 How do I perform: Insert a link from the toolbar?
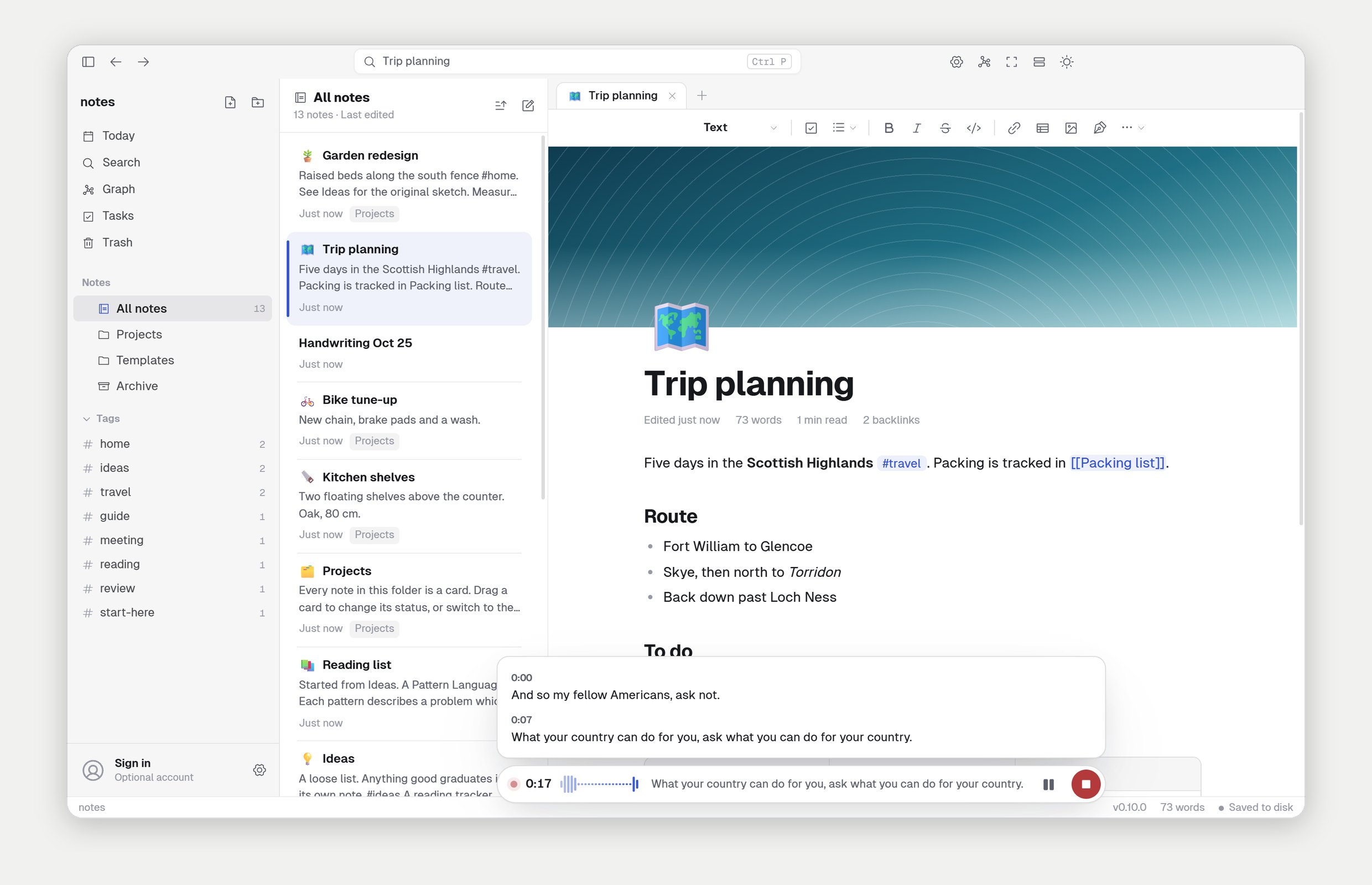click(x=1014, y=128)
